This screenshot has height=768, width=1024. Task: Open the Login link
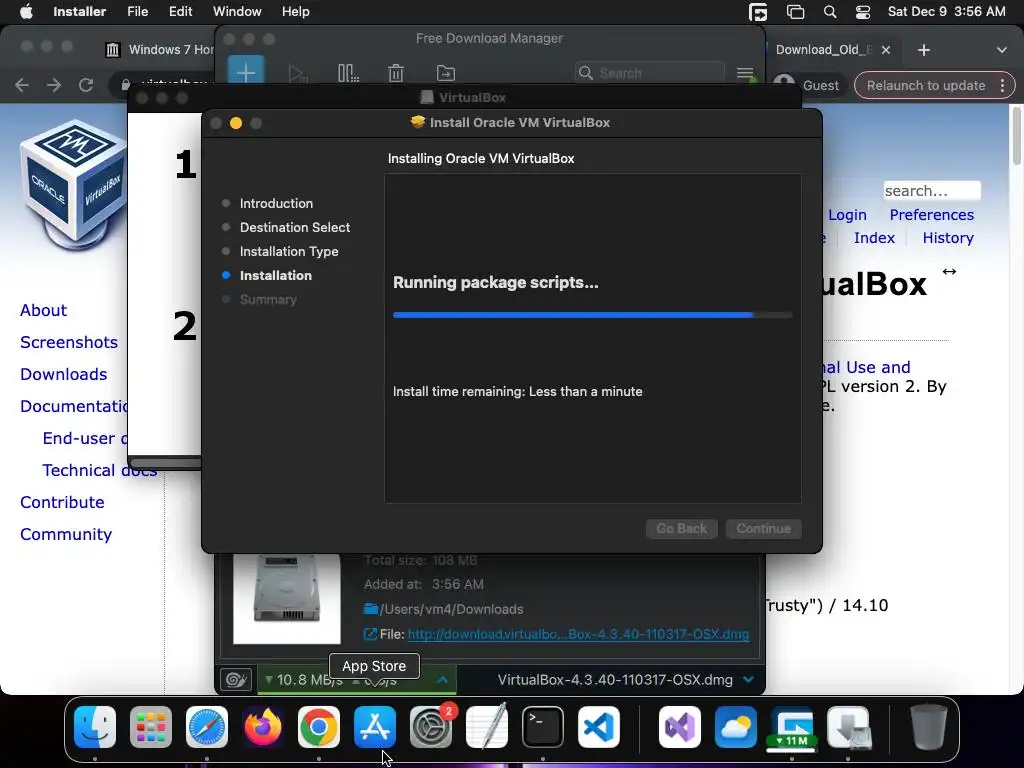(847, 215)
